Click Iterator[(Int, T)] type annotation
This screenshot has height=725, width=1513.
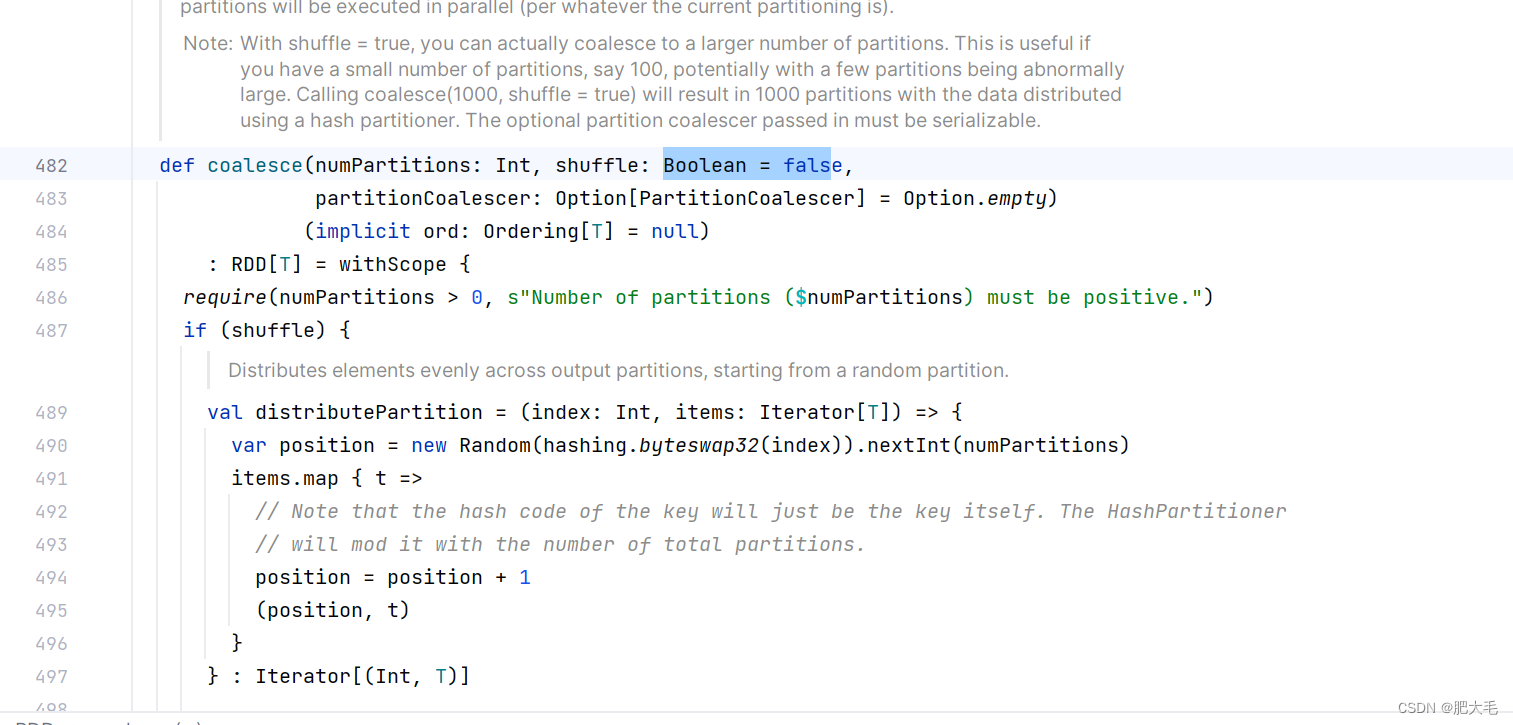[x=363, y=676]
